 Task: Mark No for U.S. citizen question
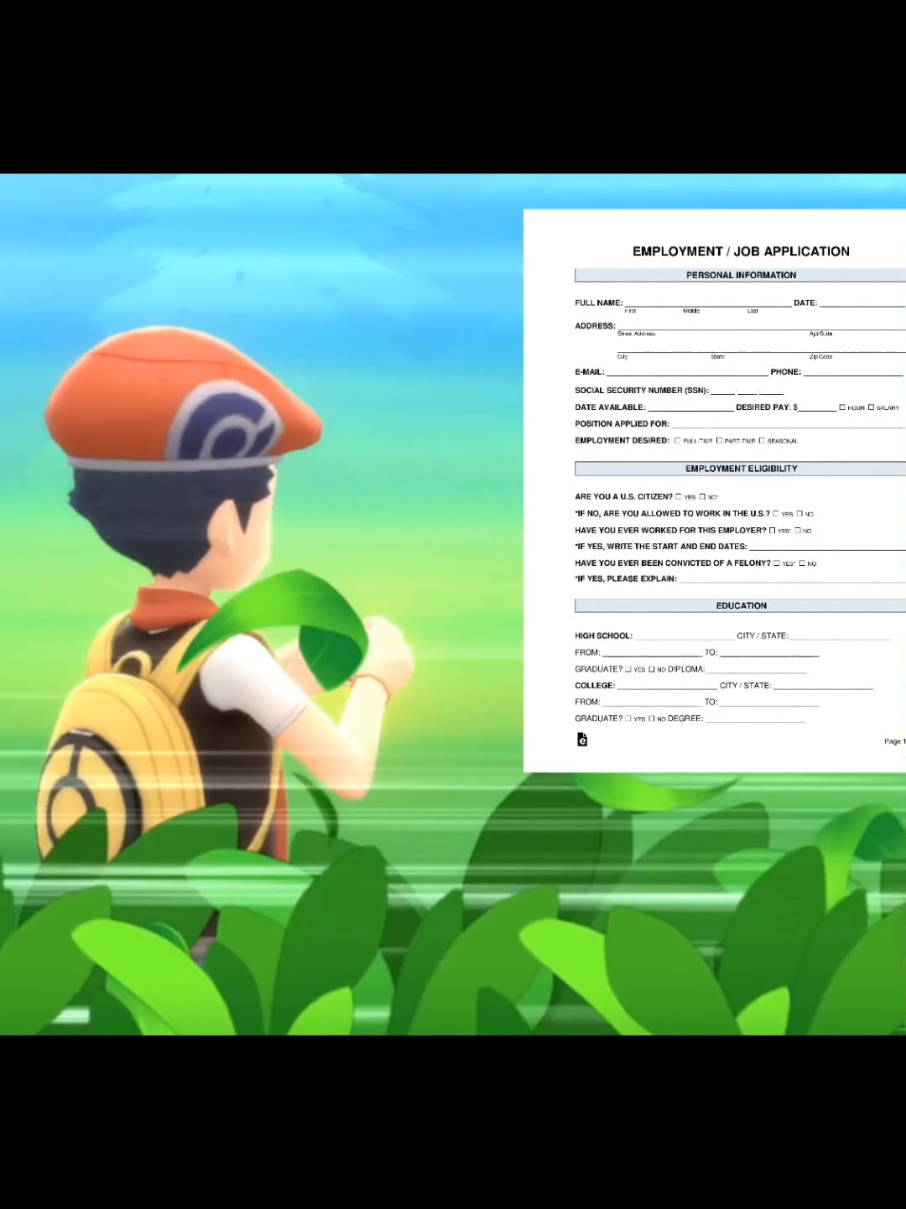click(703, 497)
